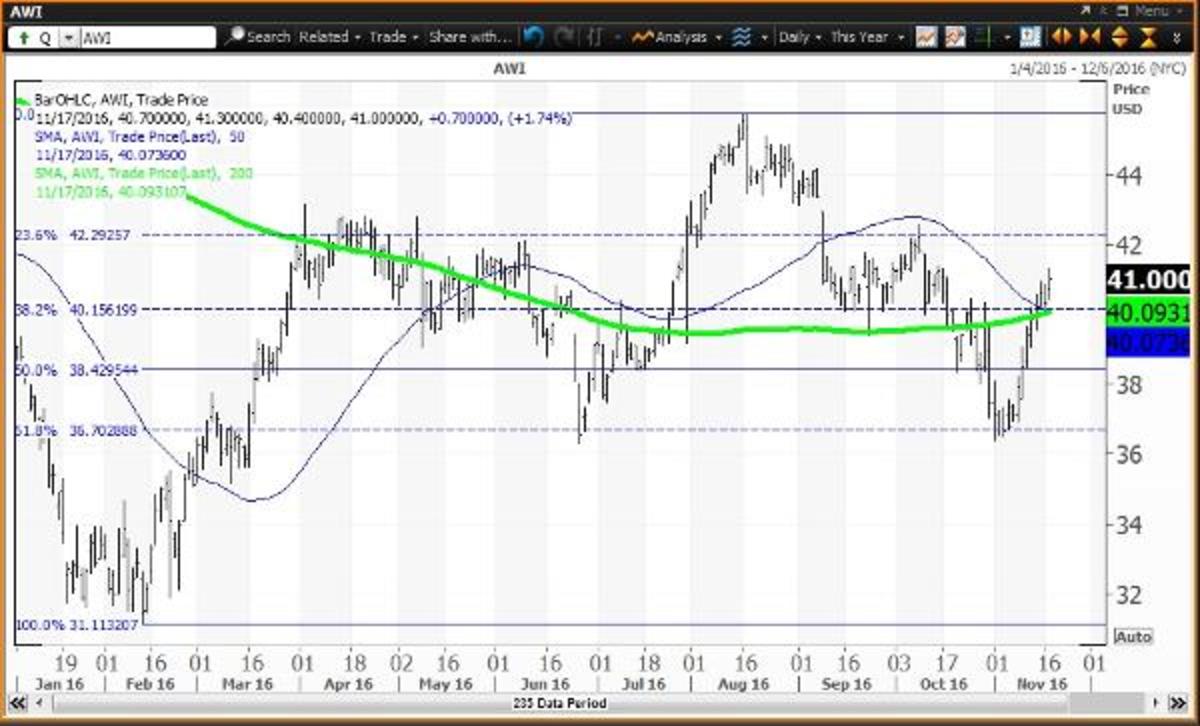Click the Price USD axis header
This screenshot has height=726, width=1200.
pos(1130,98)
